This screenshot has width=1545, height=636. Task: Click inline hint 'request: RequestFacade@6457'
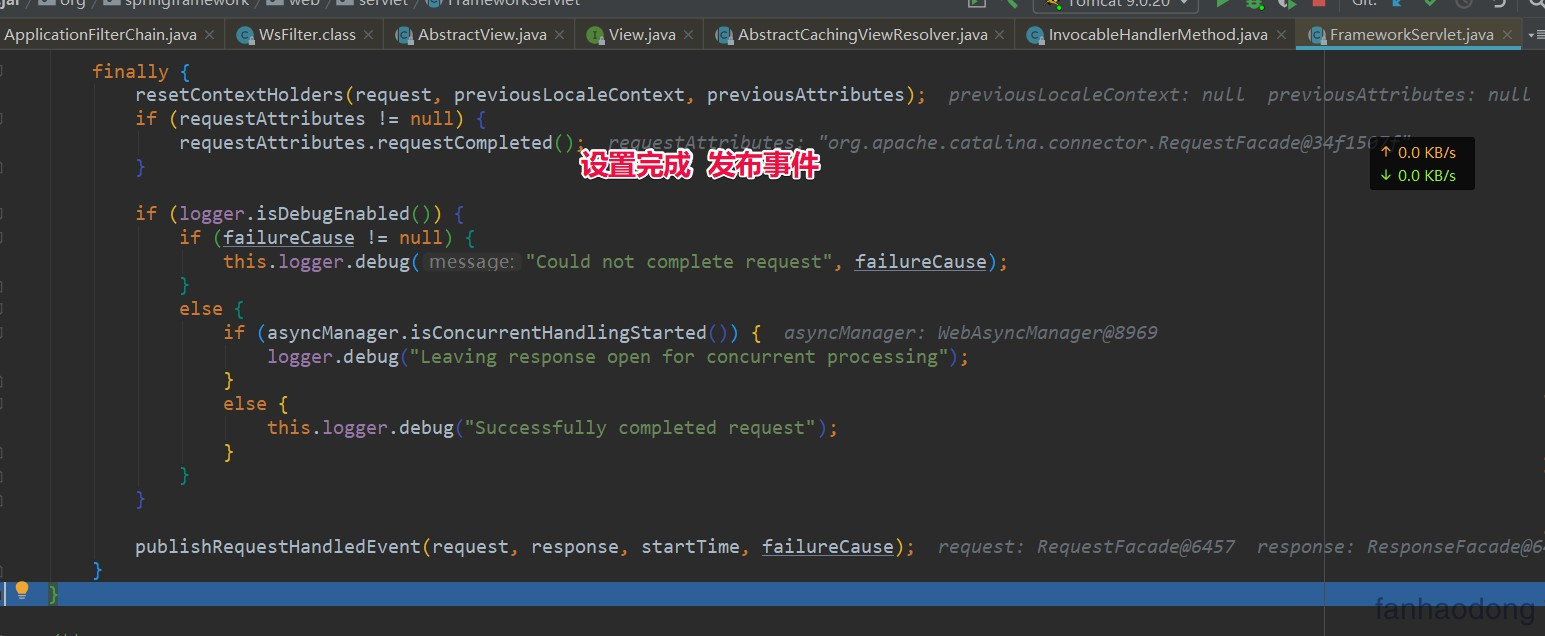[x=1086, y=547]
